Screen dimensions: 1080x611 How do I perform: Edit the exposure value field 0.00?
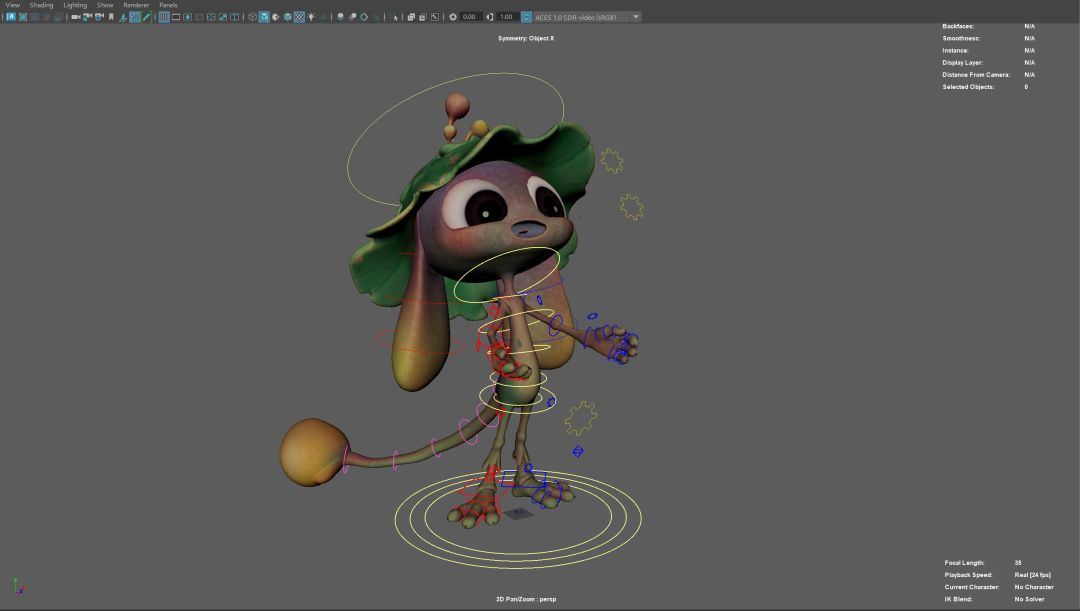[x=470, y=17]
